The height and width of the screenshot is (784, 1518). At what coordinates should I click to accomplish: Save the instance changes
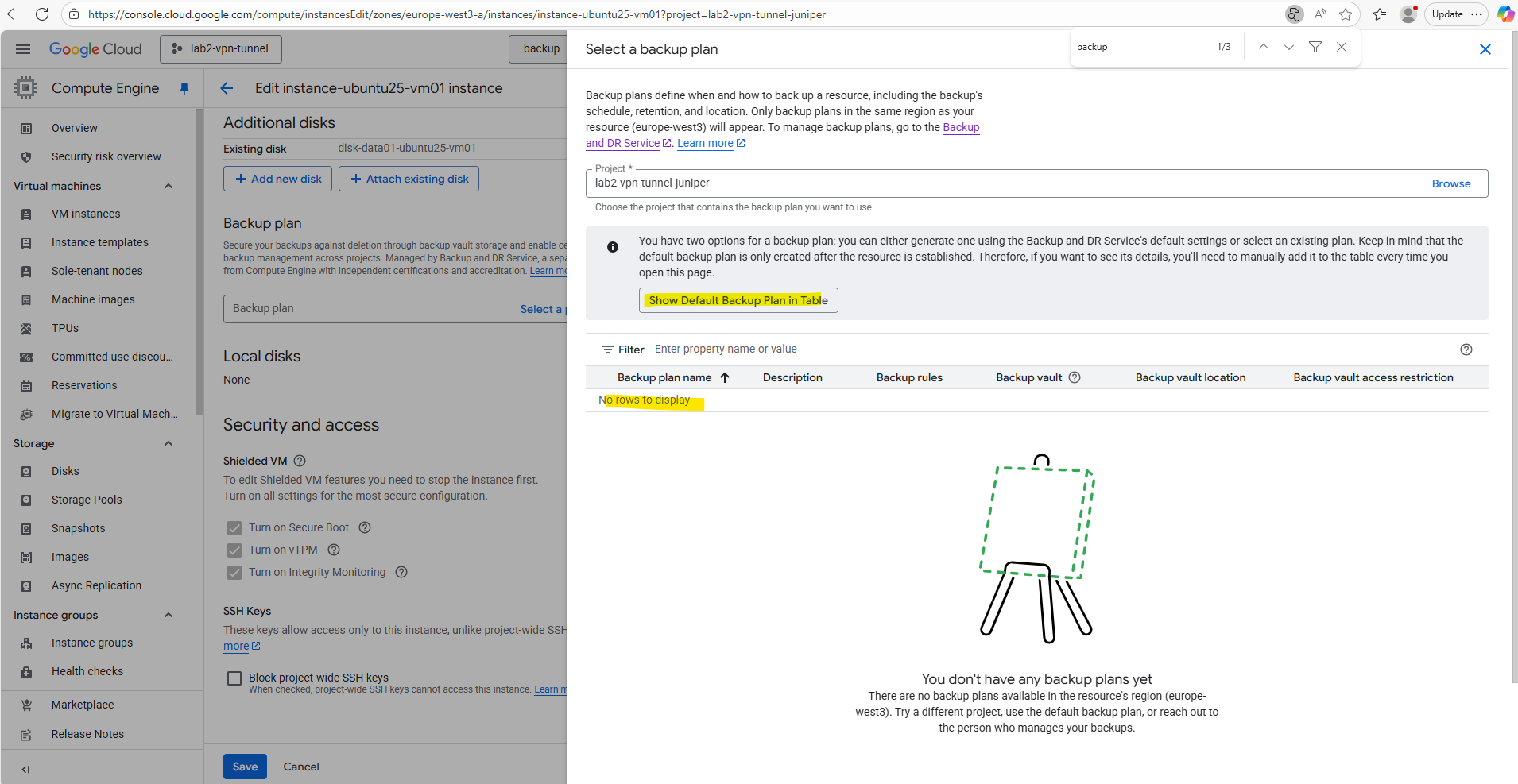tap(245, 767)
